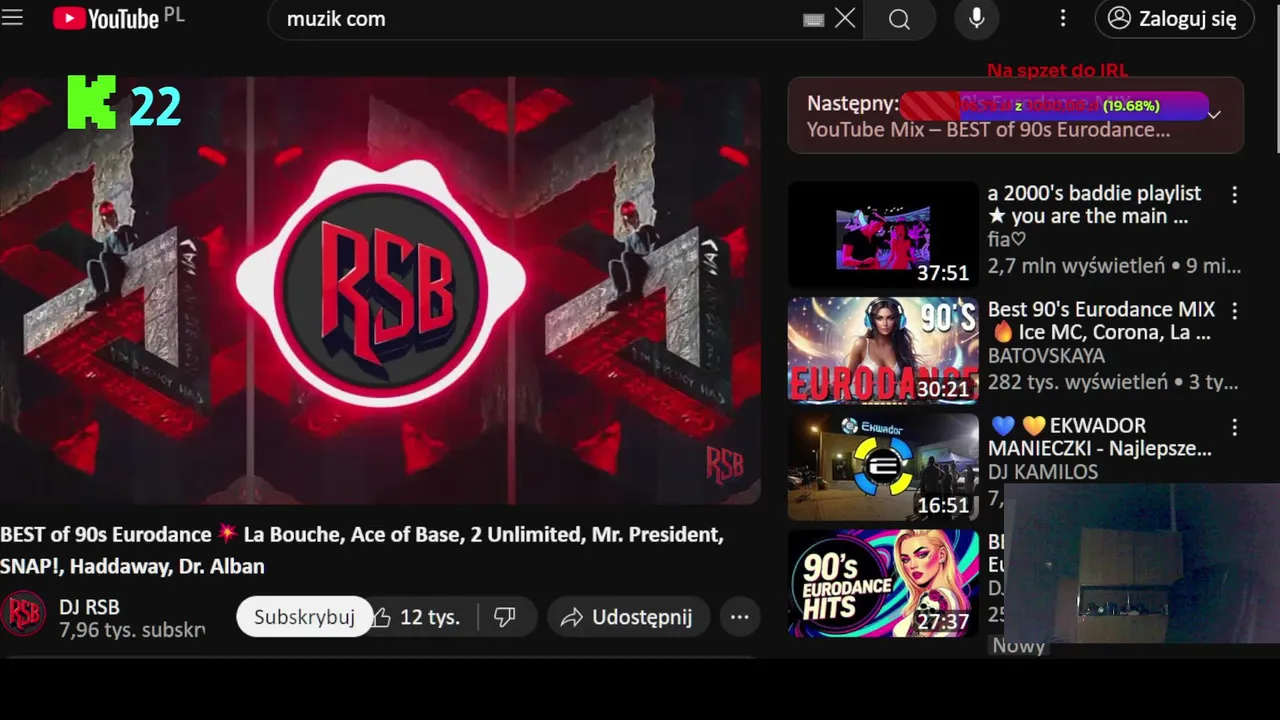The image size is (1280, 720).
Task: Click the 2,7 mln wyświetleń text
Action: pyautogui.click(x=1077, y=266)
